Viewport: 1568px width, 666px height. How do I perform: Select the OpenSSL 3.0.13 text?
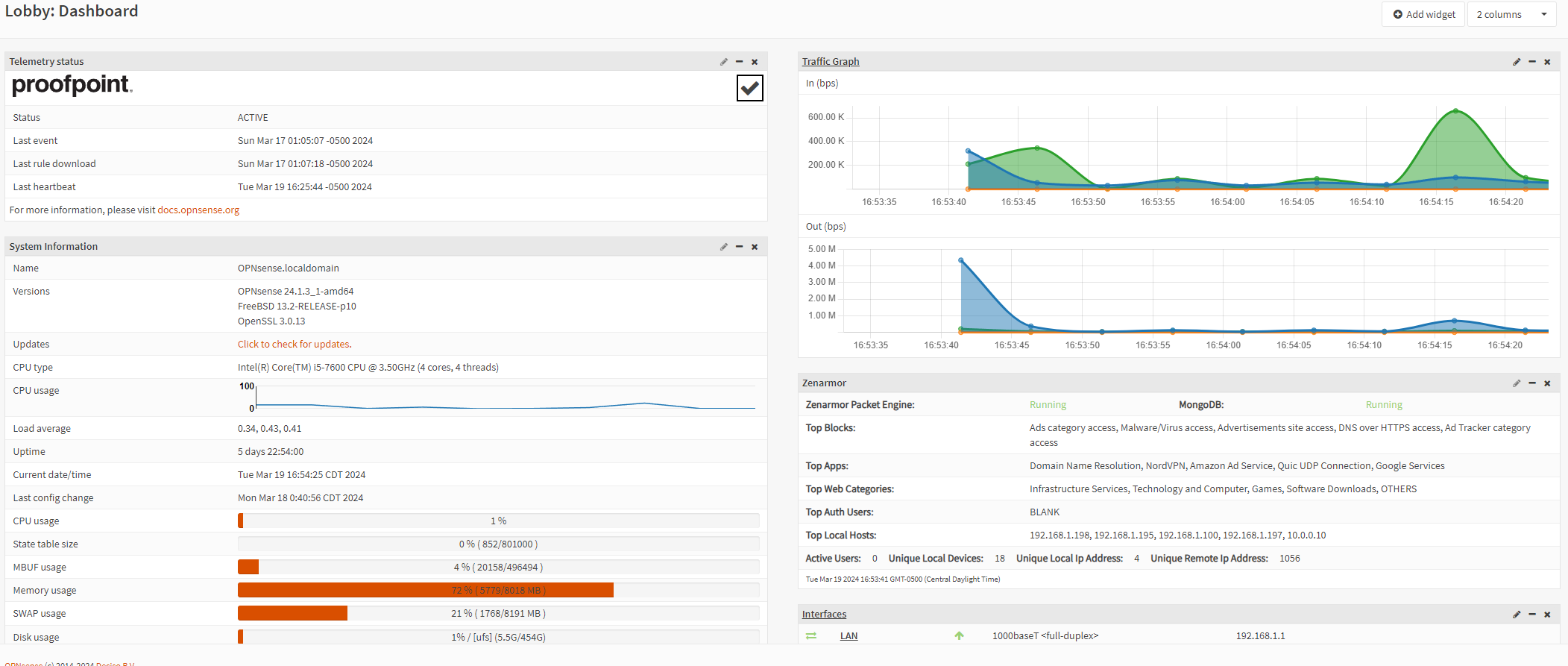[x=271, y=321]
